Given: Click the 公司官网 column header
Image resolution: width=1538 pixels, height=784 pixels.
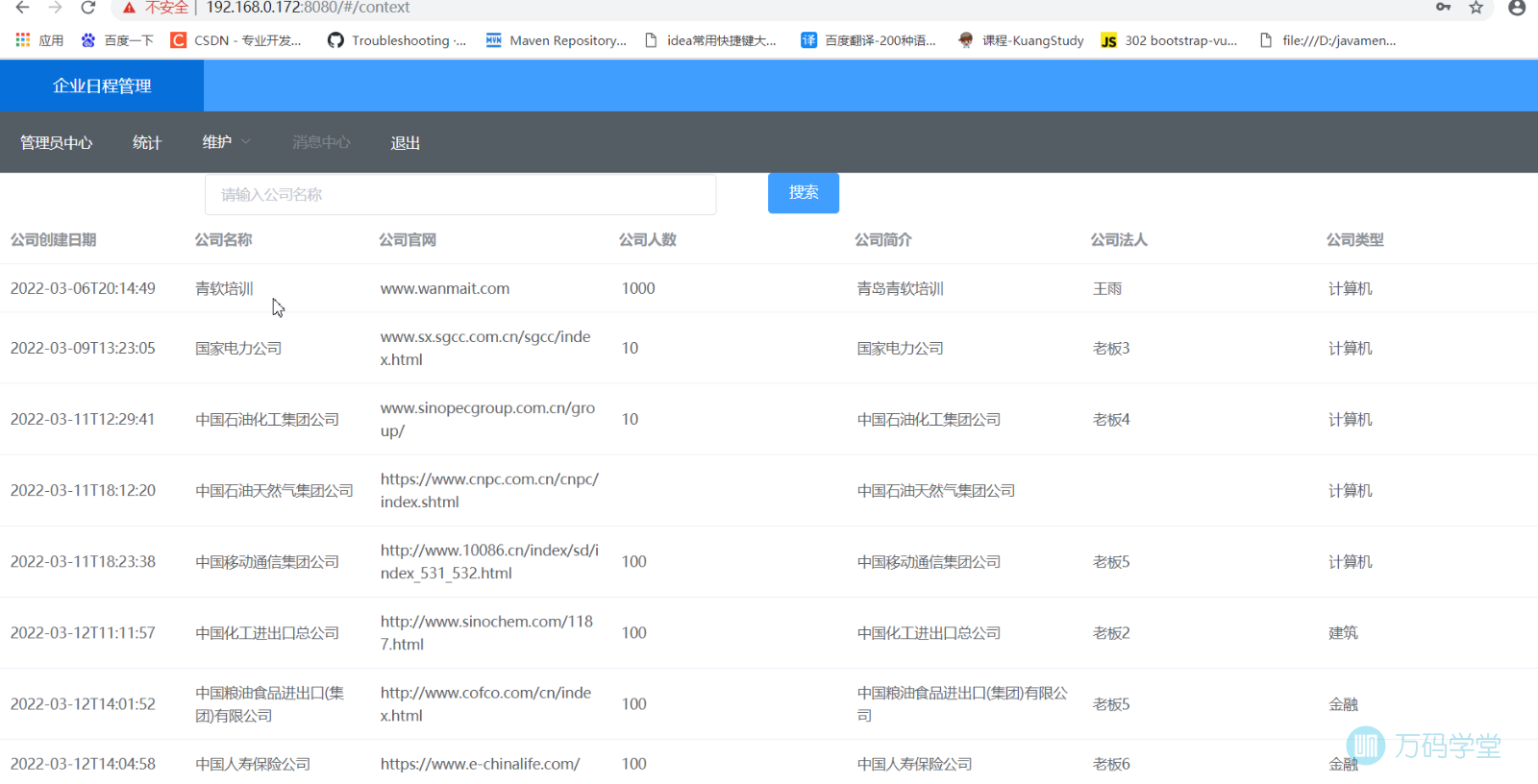Looking at the screenshot, I should click(x=408, y=239).
